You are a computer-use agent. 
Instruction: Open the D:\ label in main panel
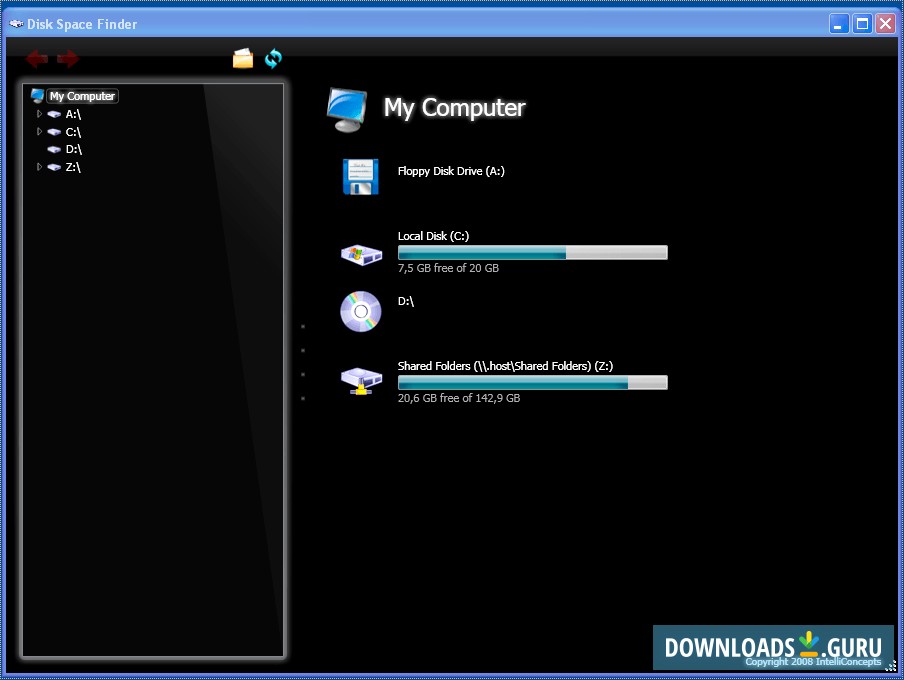(406, 301)
